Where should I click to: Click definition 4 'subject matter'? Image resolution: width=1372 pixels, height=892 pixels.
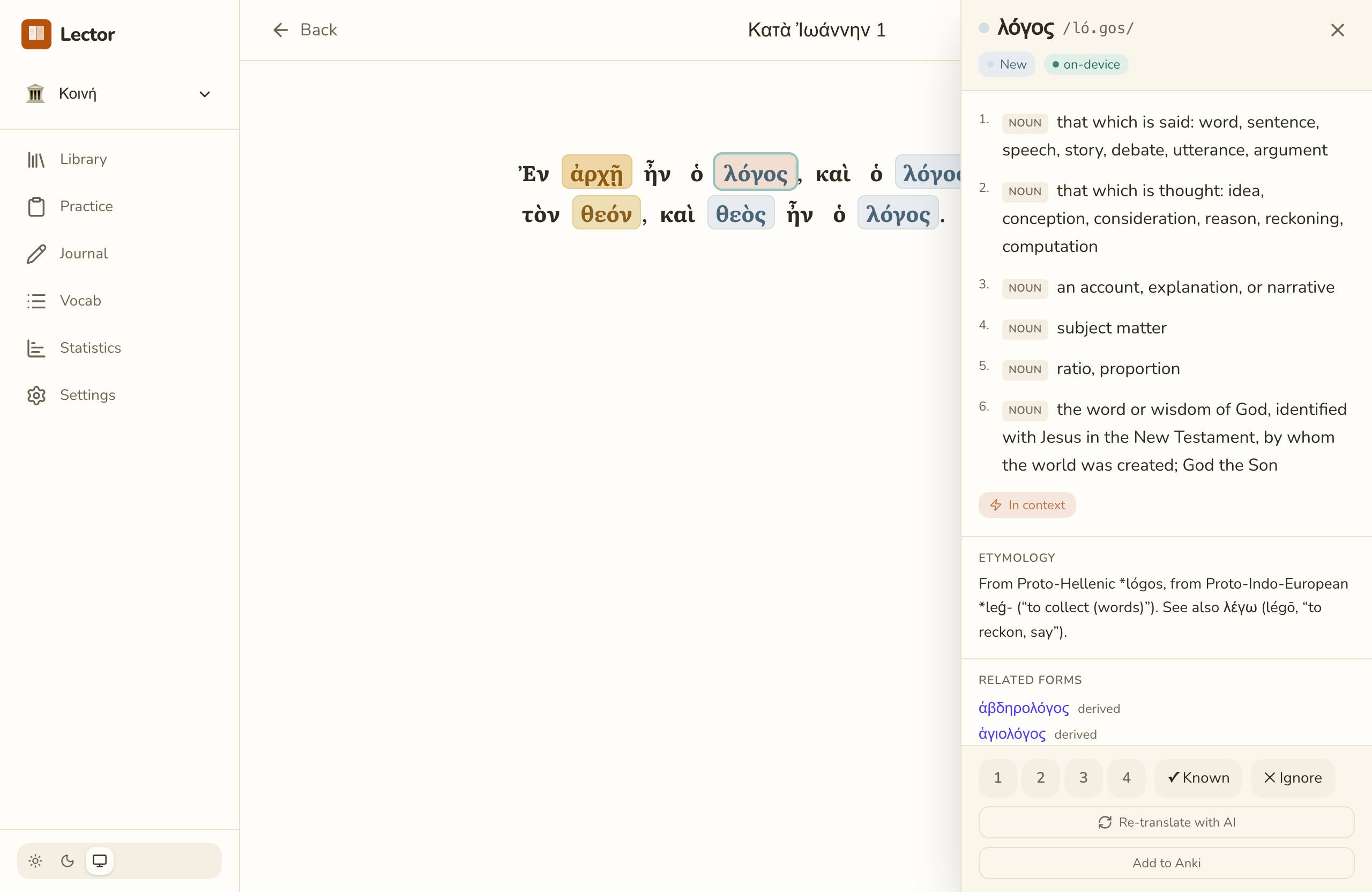[x=1112, y=328]
